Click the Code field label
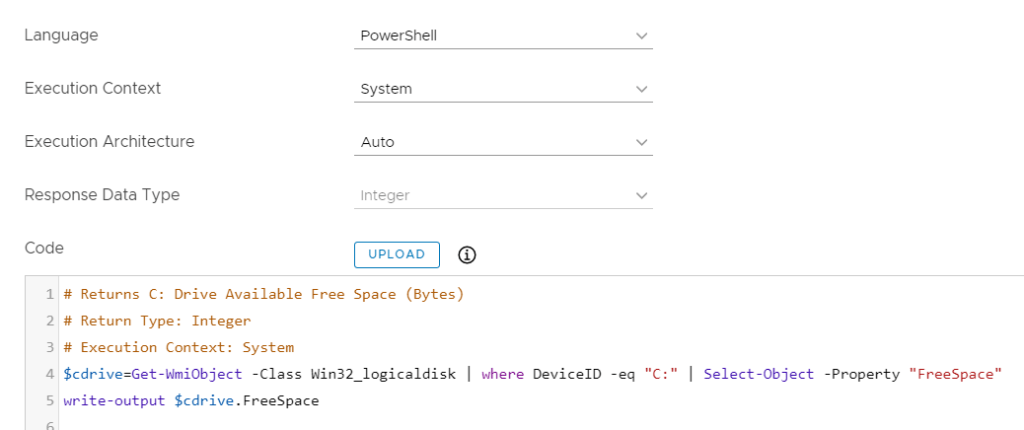Screen dimensions: 1024x430 pyautogui.click(x=44, y=248)
